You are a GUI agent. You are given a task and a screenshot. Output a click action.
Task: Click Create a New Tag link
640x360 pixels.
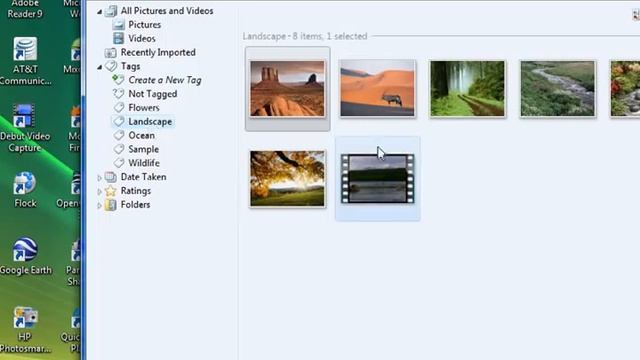coord(165,80)
